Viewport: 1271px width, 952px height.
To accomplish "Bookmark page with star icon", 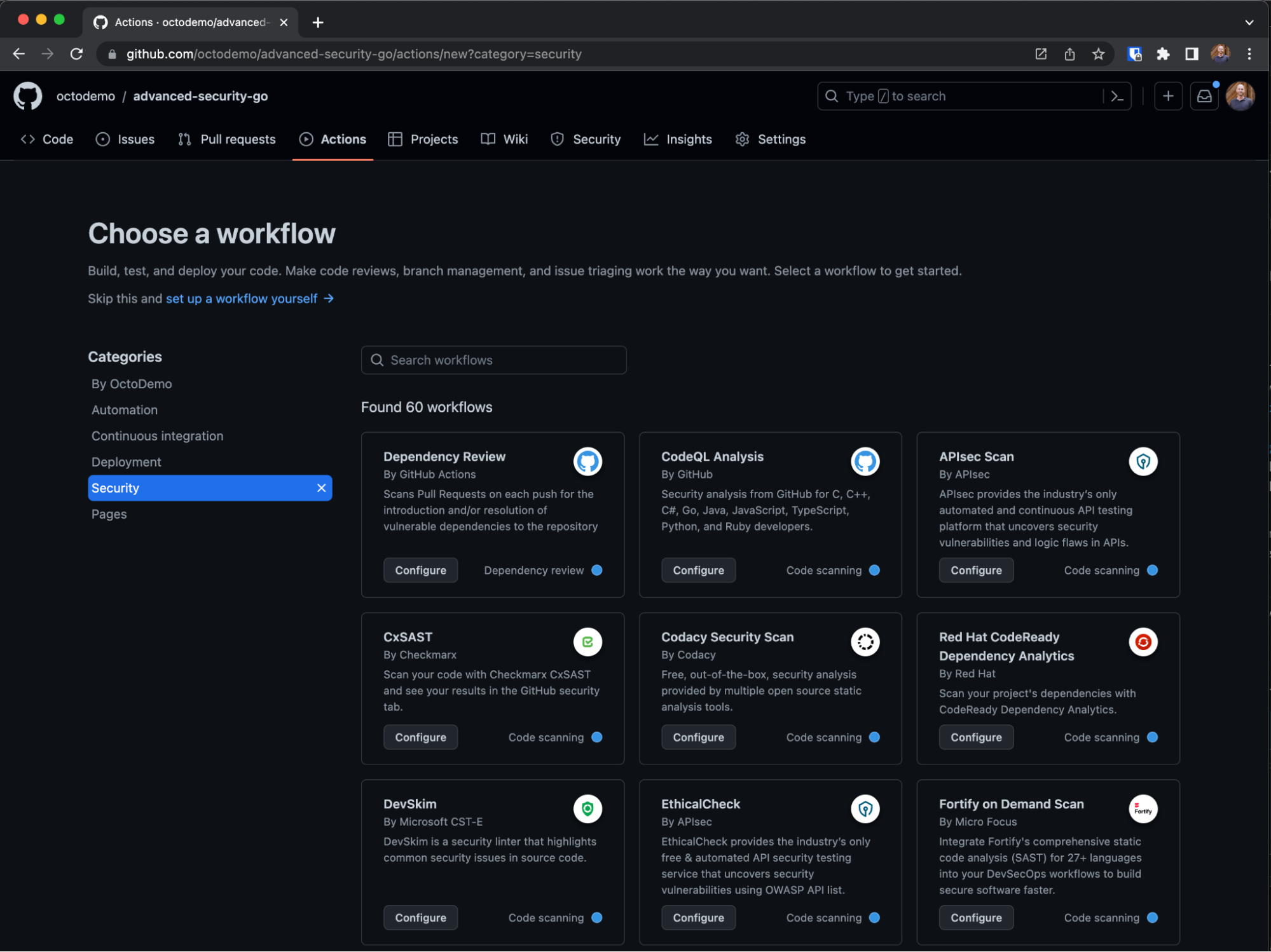I will pyautogui.click(x=1098, y=54).
